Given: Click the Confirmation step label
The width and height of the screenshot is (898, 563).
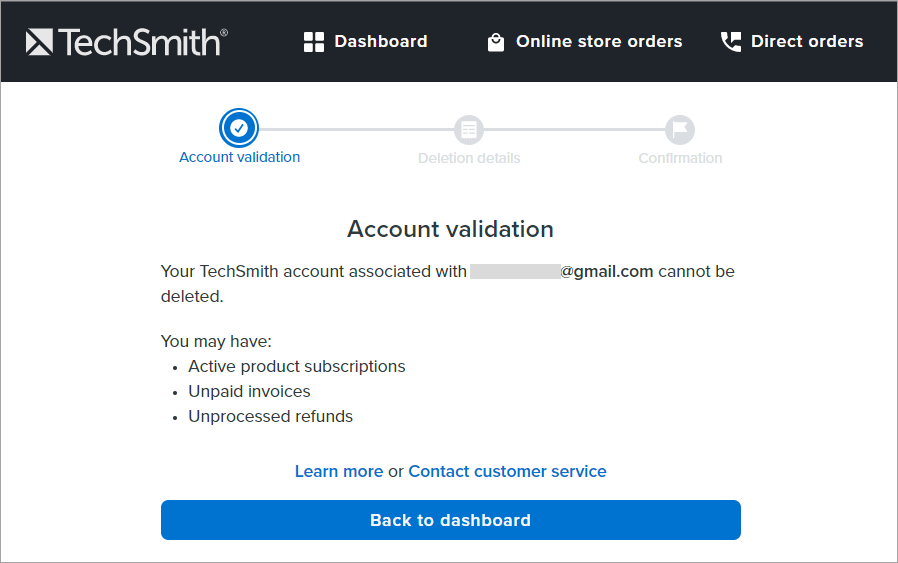Looking at the screenshot, I should click(x=680, y=158).
